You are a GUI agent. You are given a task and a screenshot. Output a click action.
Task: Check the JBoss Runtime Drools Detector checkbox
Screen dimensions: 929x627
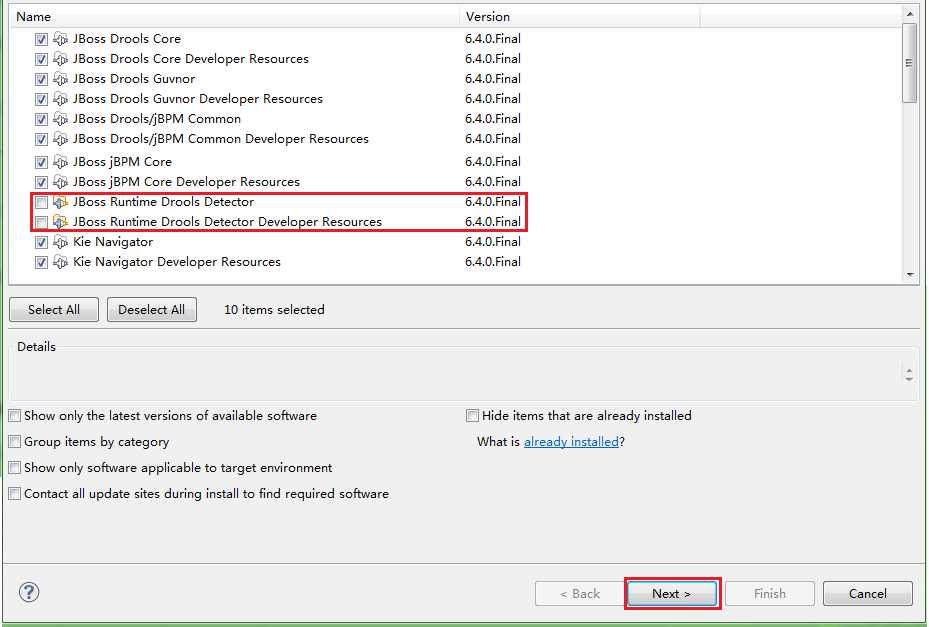(x=41, y=203)
